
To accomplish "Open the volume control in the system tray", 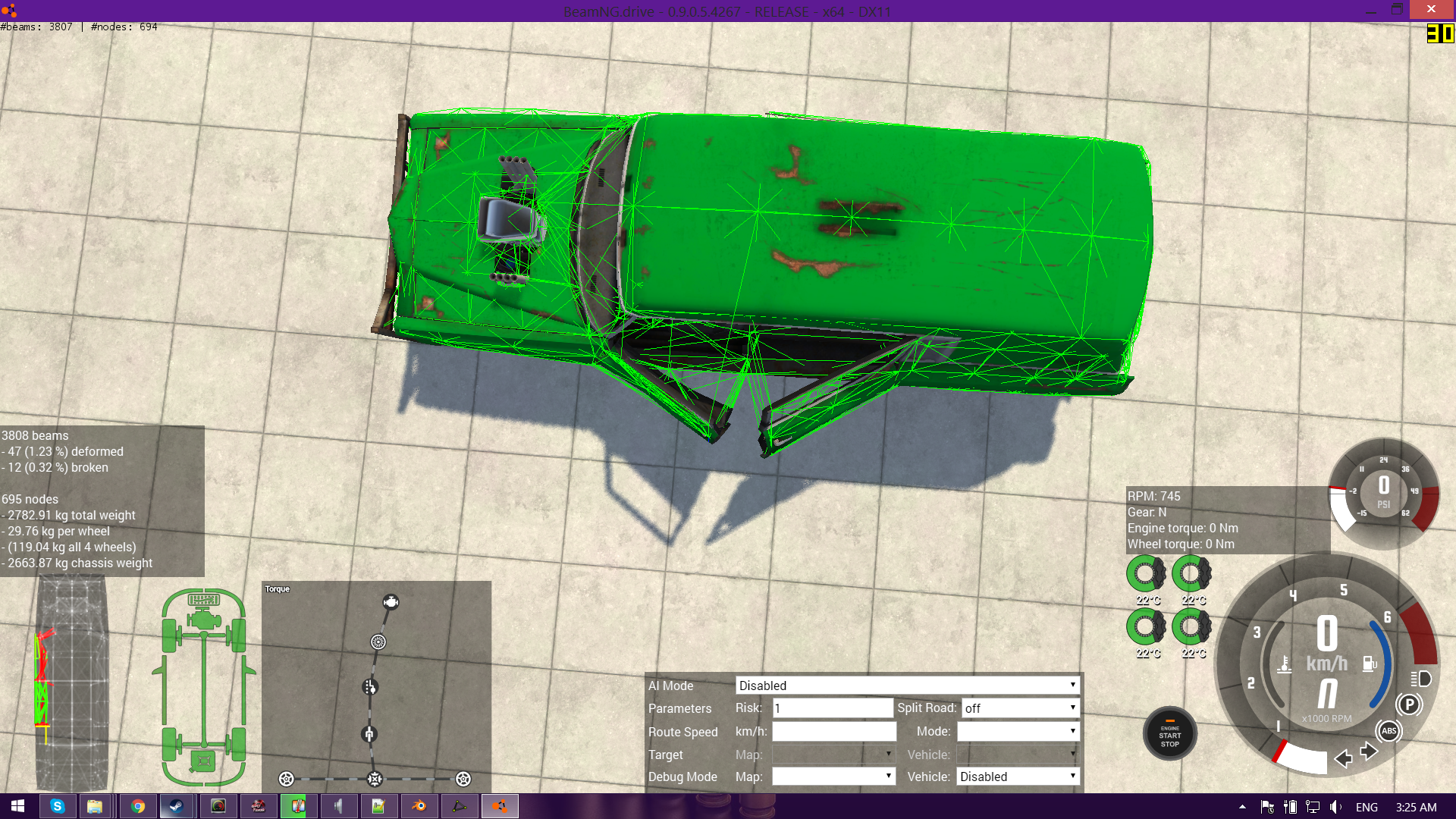I will point(1336,807).
